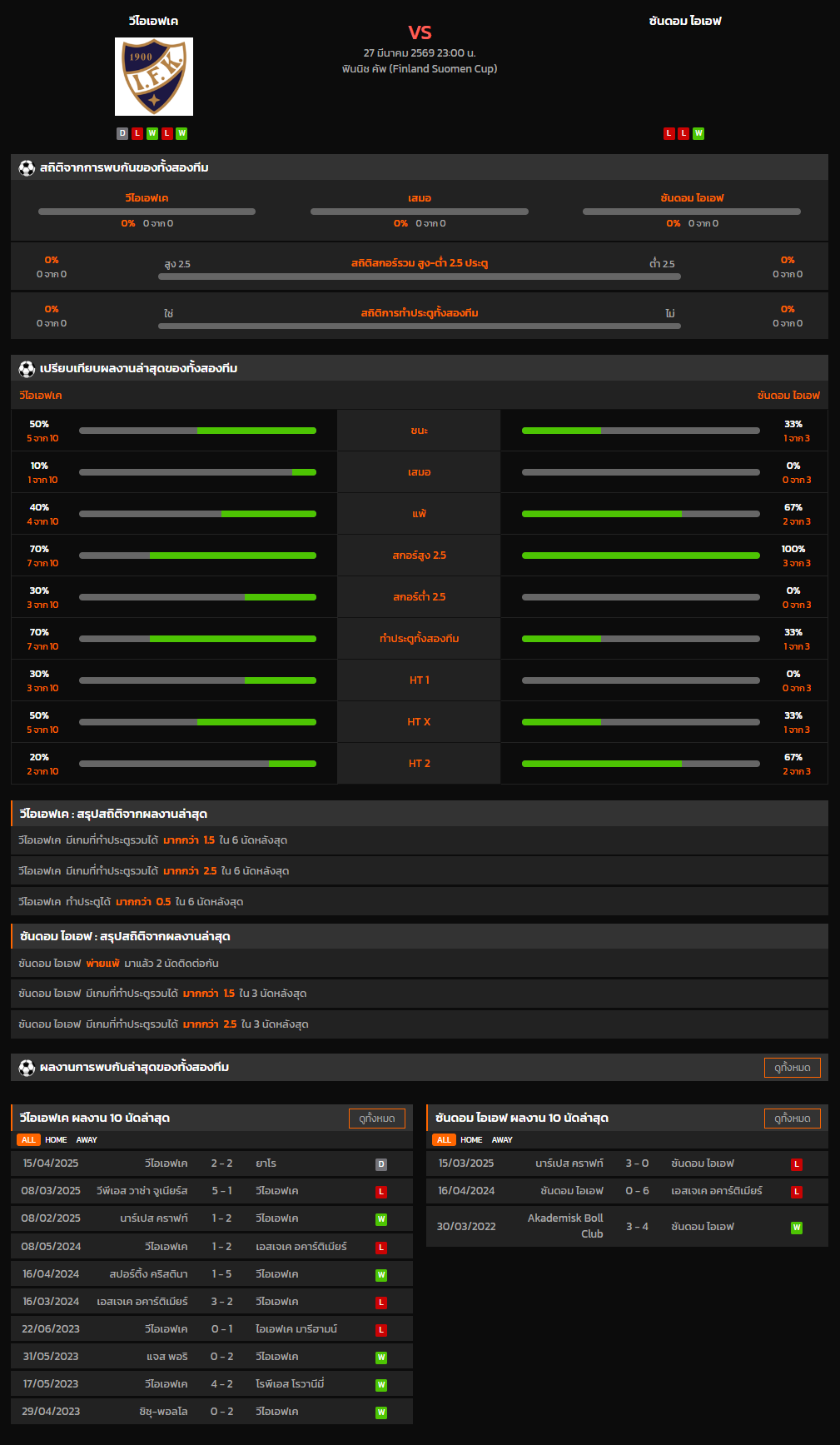This screenshot has width=840, height=1445.
Task: Open view-all button in the right last-10 panel
Action: (x=792, y=1119)
